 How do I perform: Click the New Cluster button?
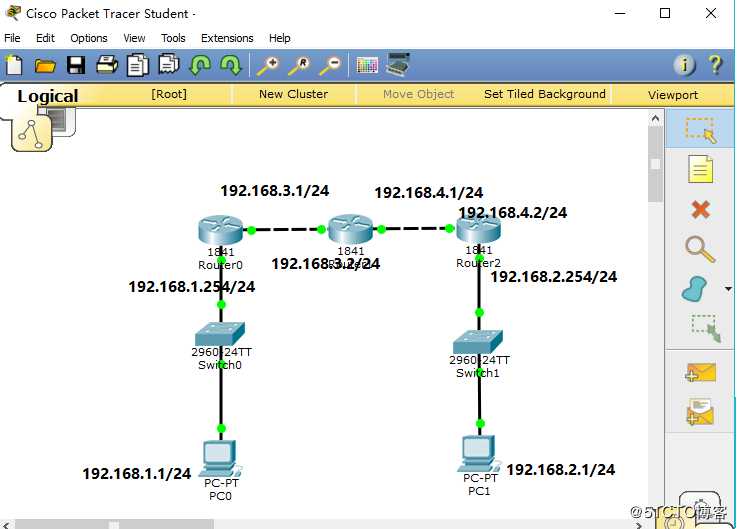[x=294, y=95]
